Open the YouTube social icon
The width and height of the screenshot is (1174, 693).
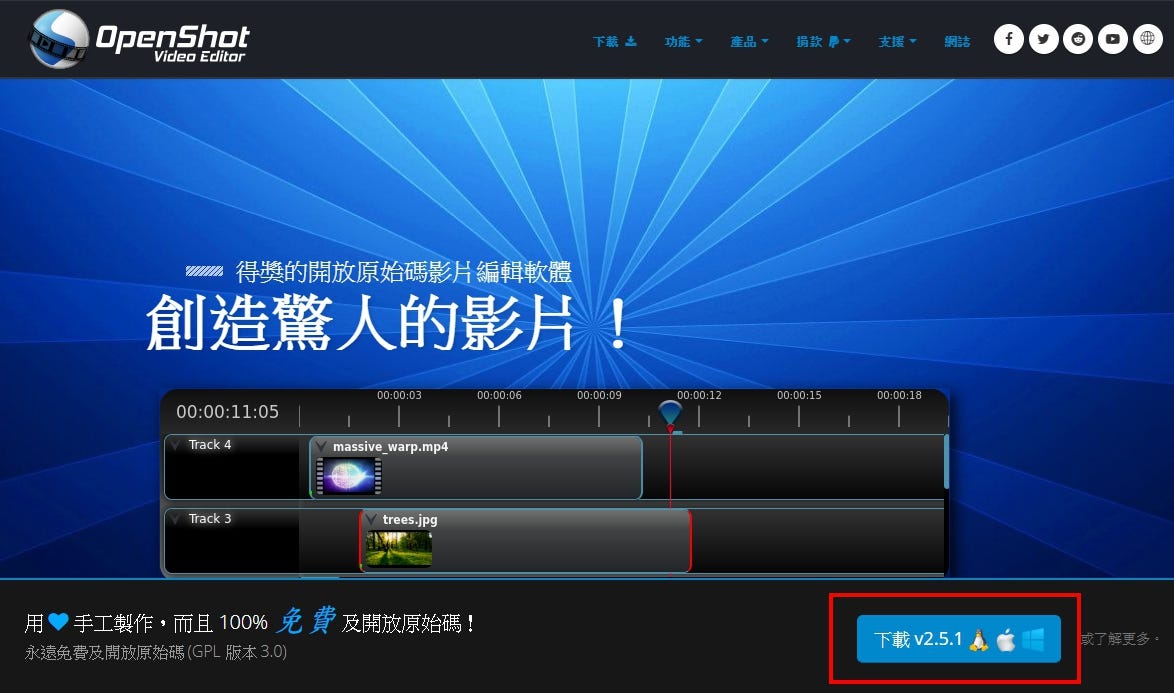pos(1113,39)
